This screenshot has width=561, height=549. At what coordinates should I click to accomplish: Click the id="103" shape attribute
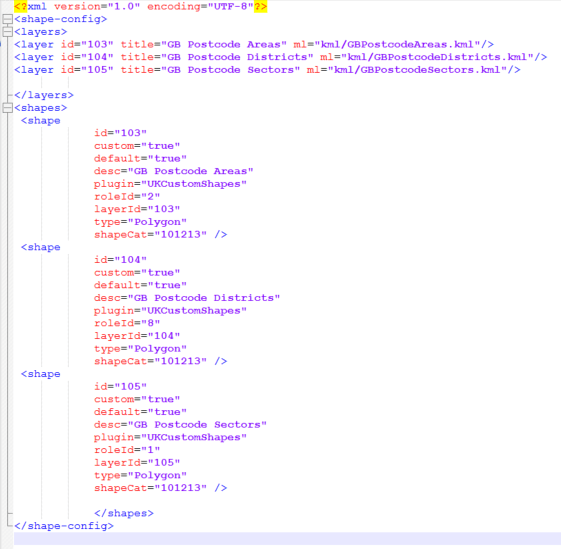[120, 133]
